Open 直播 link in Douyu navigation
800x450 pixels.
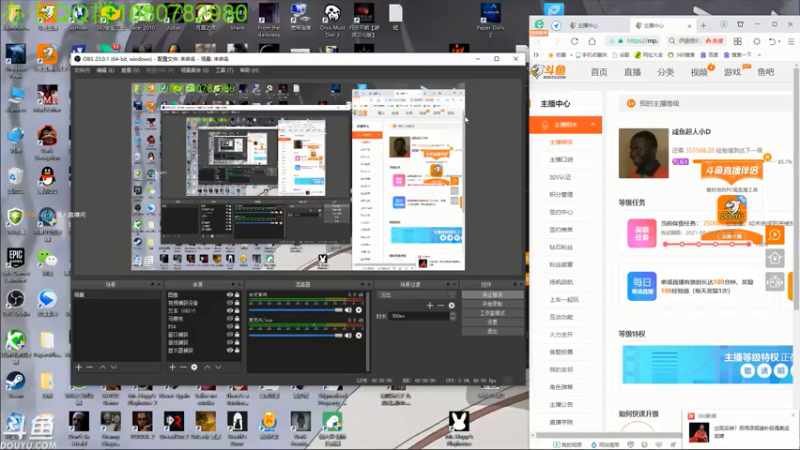tap(632, 72)
